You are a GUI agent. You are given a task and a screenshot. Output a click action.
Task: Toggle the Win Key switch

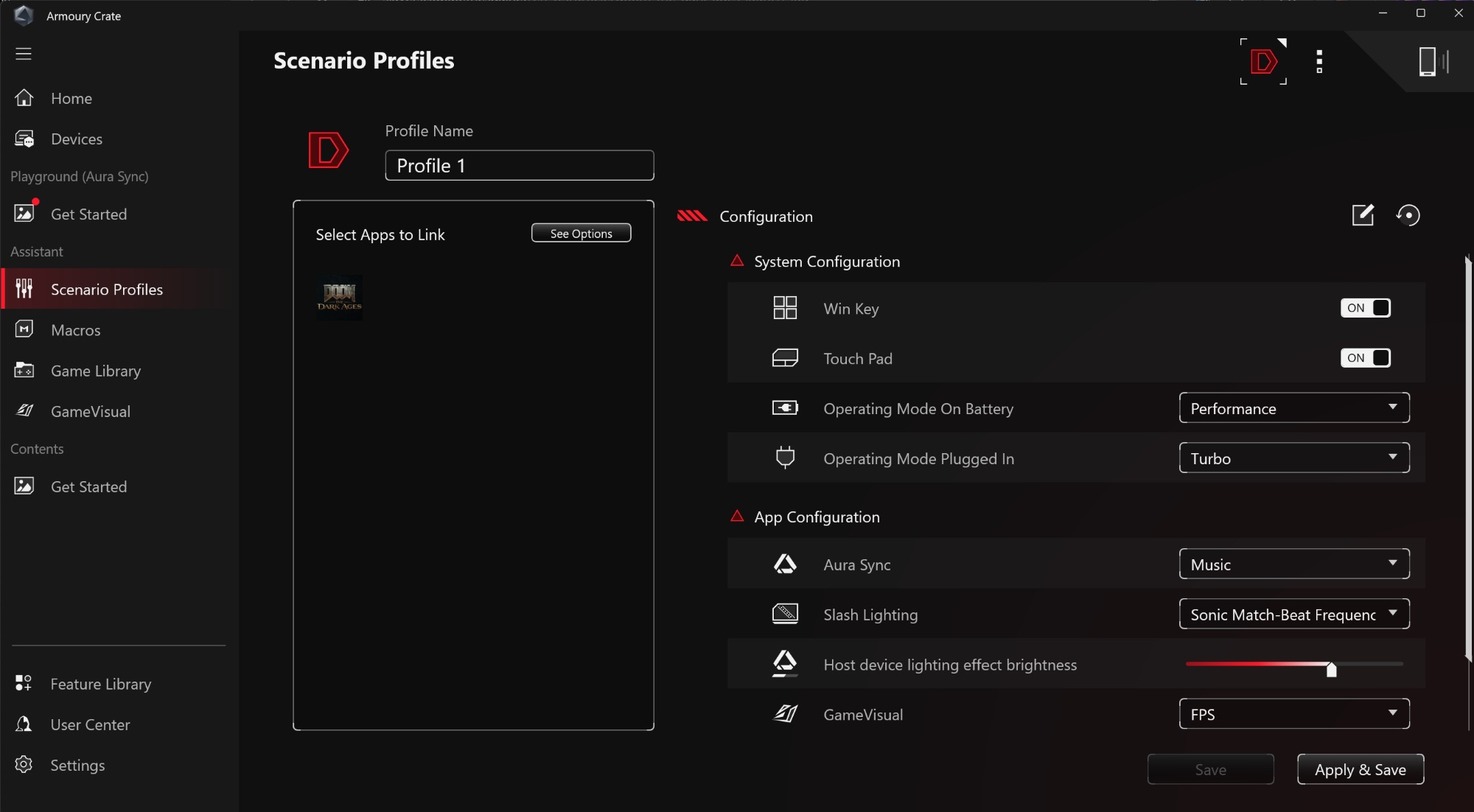click(x=1365, y=308)
